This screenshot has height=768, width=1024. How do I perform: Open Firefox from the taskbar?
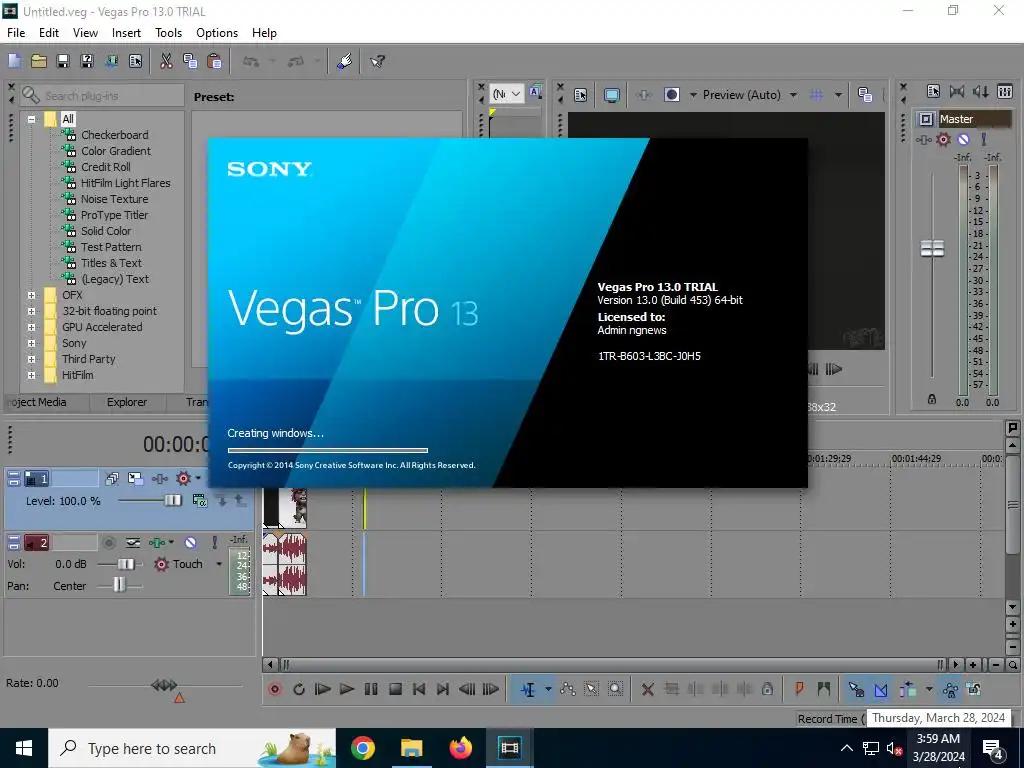460,748
